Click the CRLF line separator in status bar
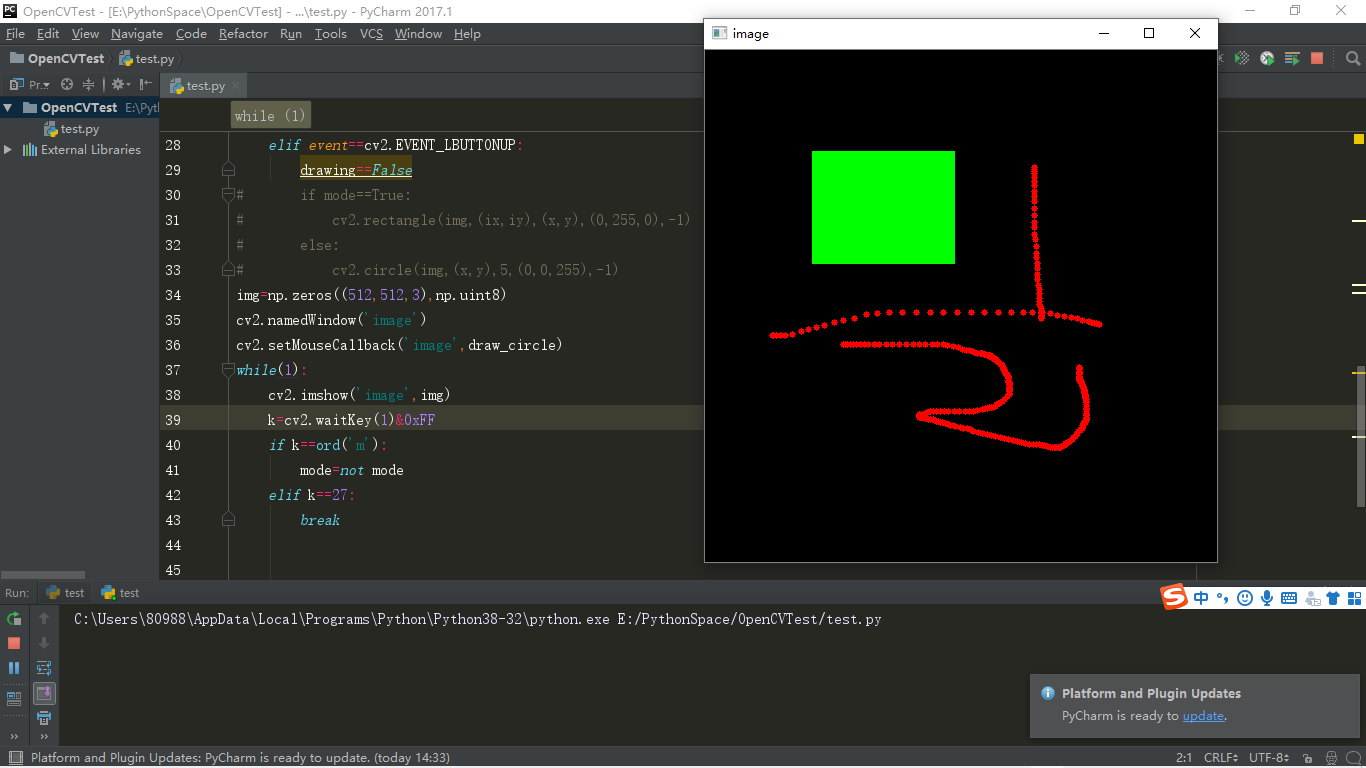Screen dimensions: 1366x768 pos(1221,758)
